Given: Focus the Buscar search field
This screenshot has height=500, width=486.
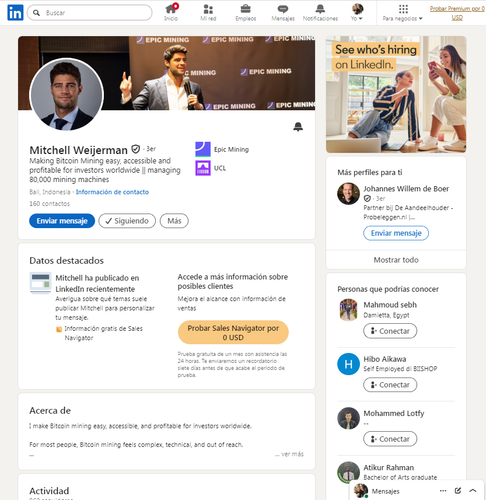Looking at the screenshot, I should (x=90, y=13).
